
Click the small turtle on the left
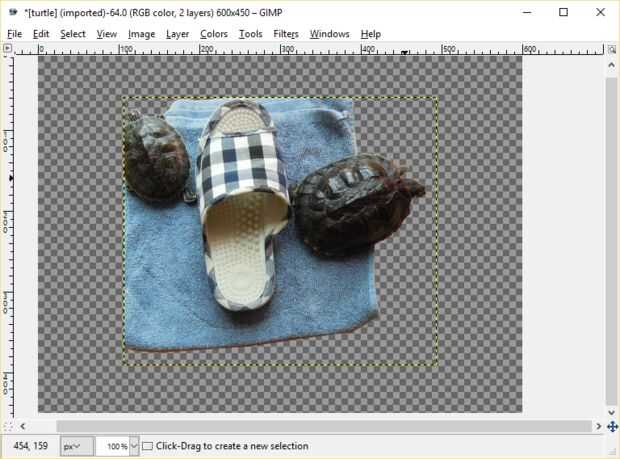click(156, 158)
